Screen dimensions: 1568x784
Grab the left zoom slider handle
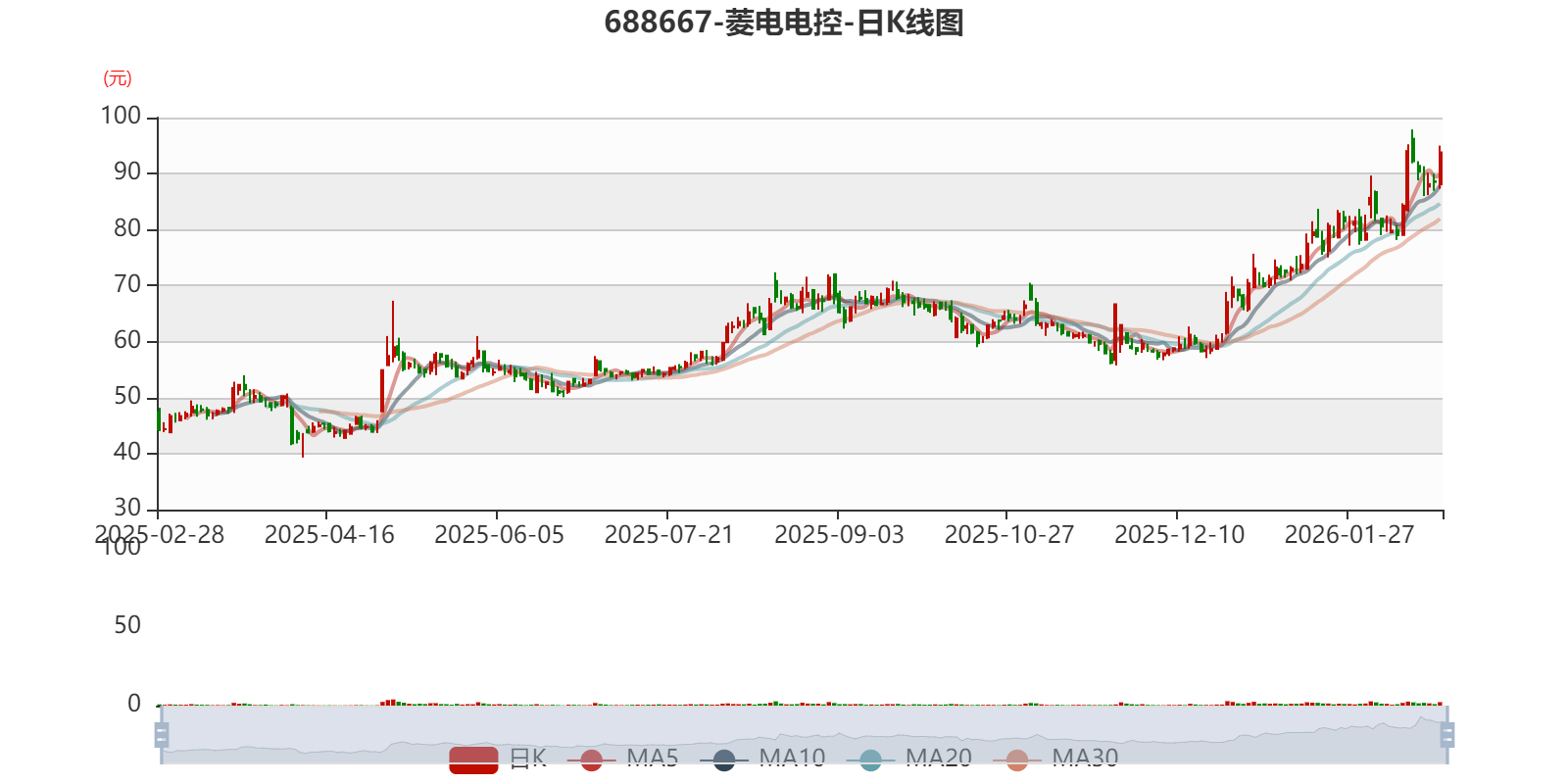[x=162, y=735]
